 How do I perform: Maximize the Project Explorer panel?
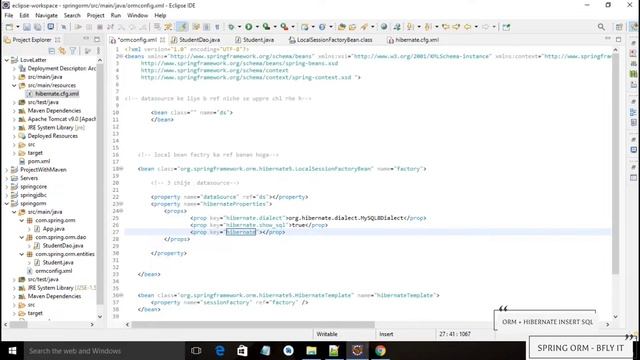(97, 40)
